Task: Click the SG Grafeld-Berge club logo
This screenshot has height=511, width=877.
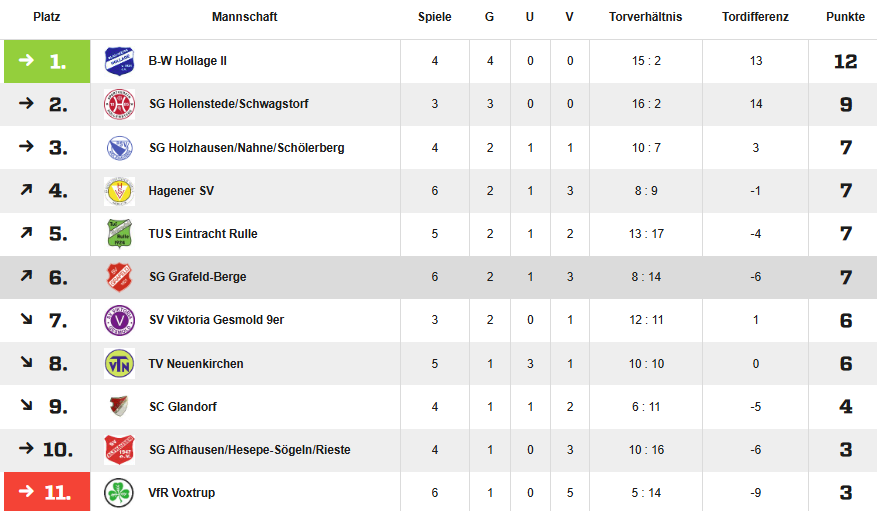Action: click(x=119, y=277)
